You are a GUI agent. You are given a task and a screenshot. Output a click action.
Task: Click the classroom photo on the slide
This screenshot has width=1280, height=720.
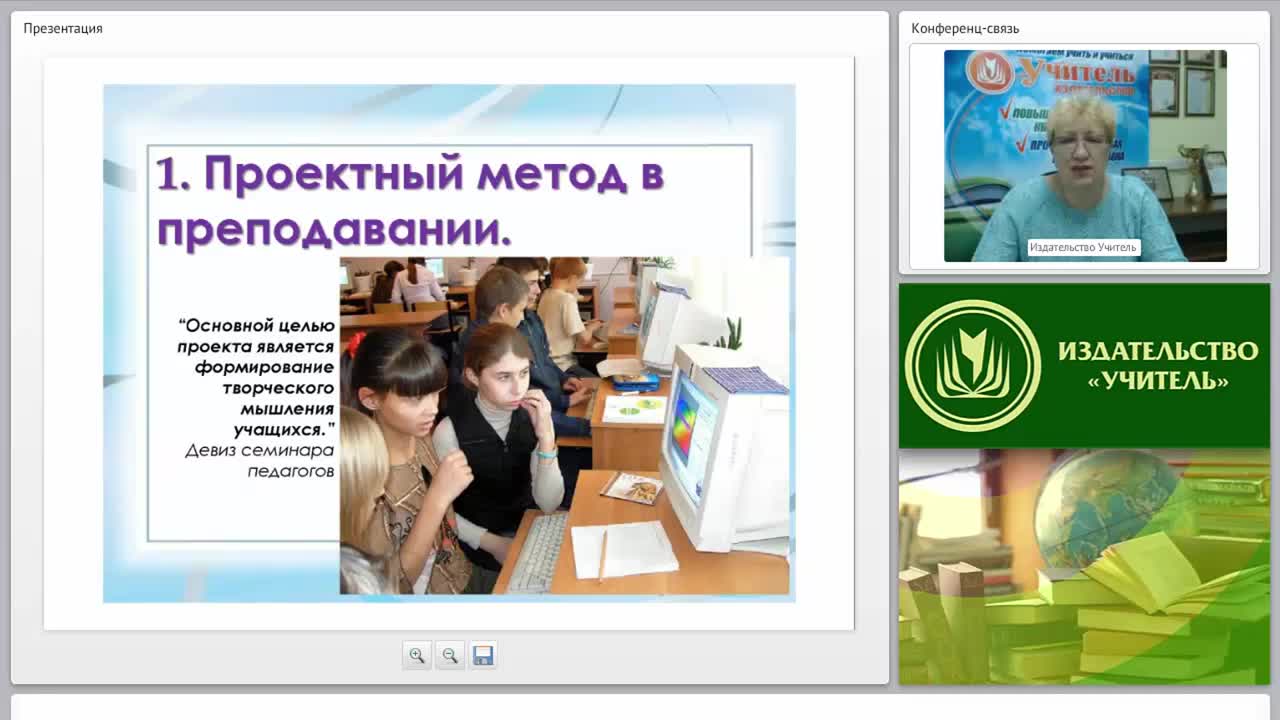click(x=564, y=425)
